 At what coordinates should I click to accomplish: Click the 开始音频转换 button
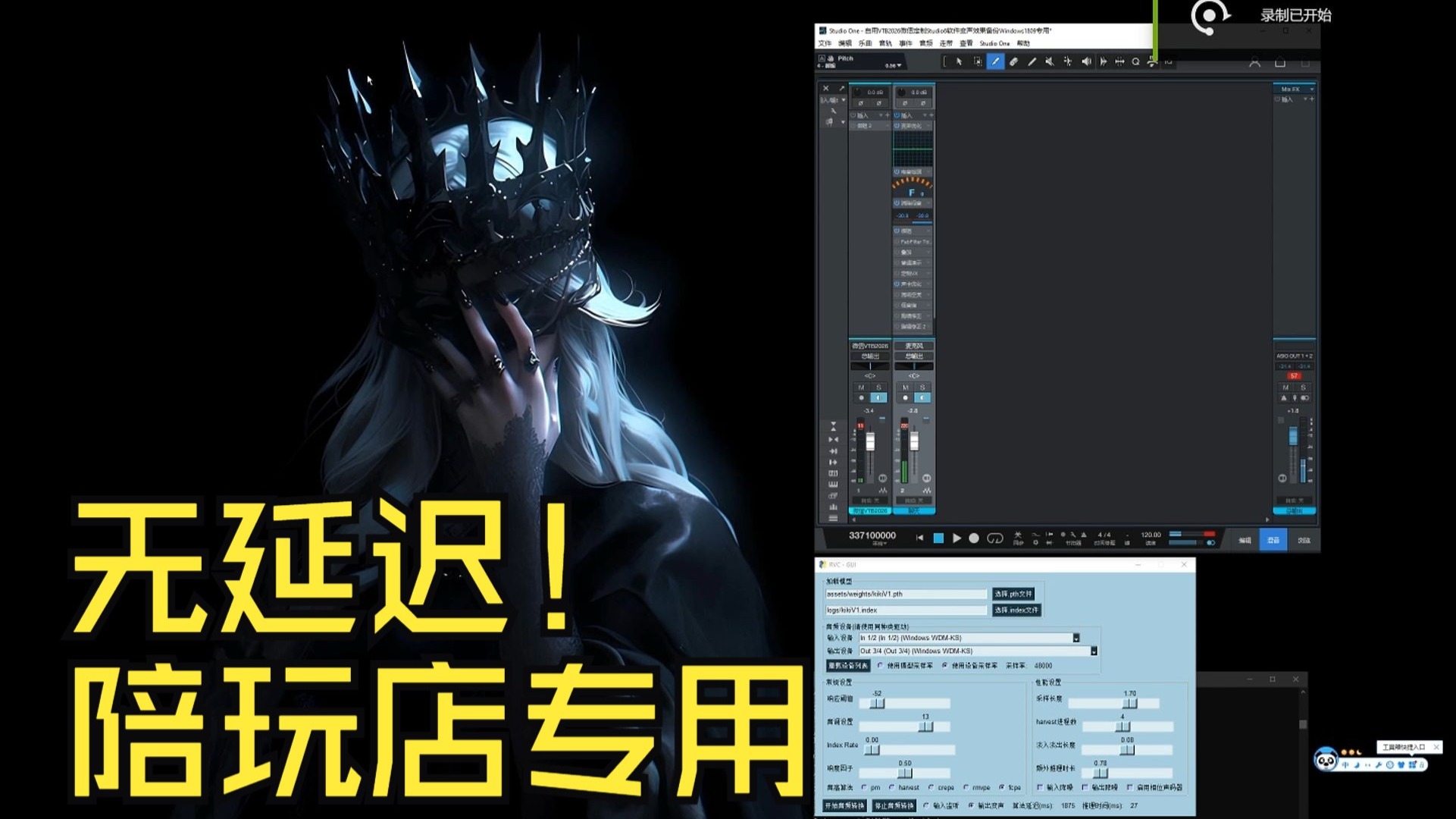(845, 805)
